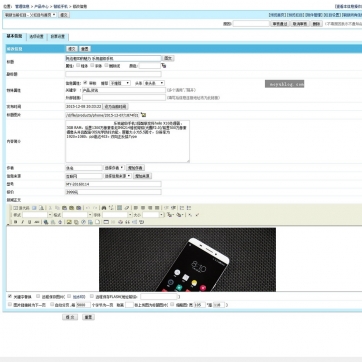Insert bulleted list in editor
The height and width of the screenshot is (362, 362).
coord(189,208)
